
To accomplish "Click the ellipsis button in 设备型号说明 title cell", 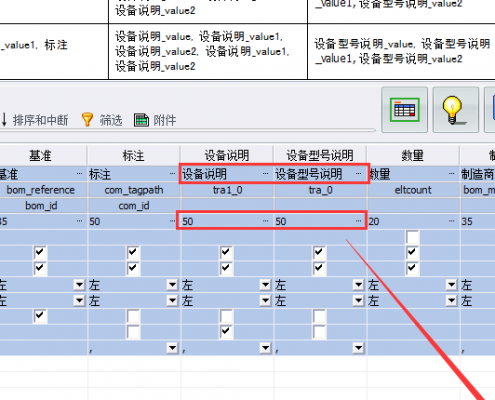I will coord(358,174).
